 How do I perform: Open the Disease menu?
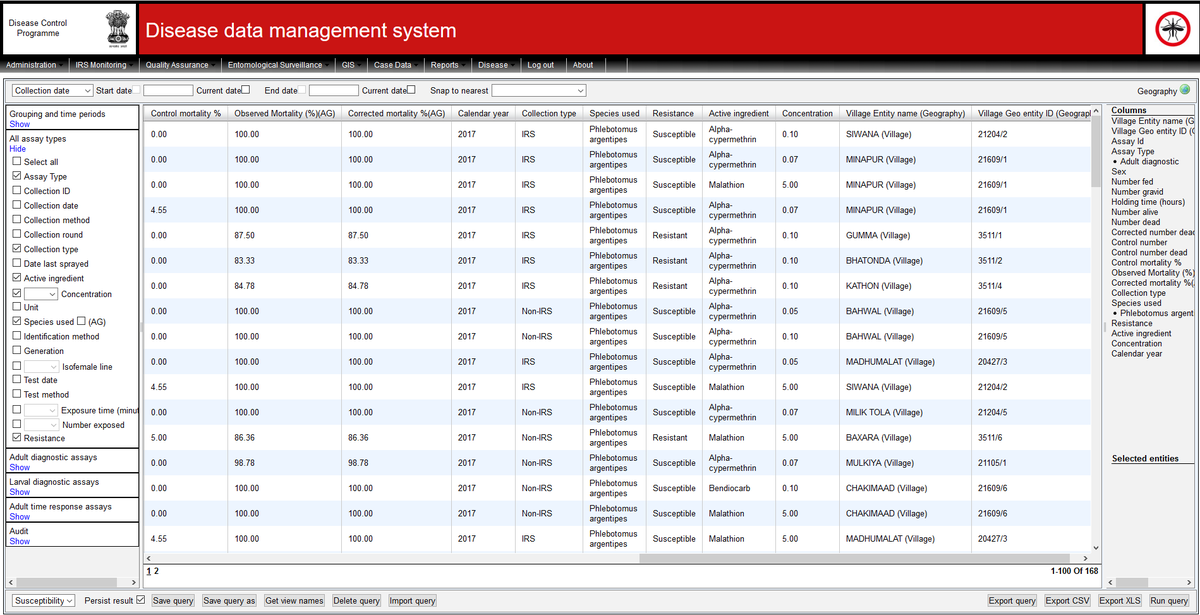(x=496, y=65)
